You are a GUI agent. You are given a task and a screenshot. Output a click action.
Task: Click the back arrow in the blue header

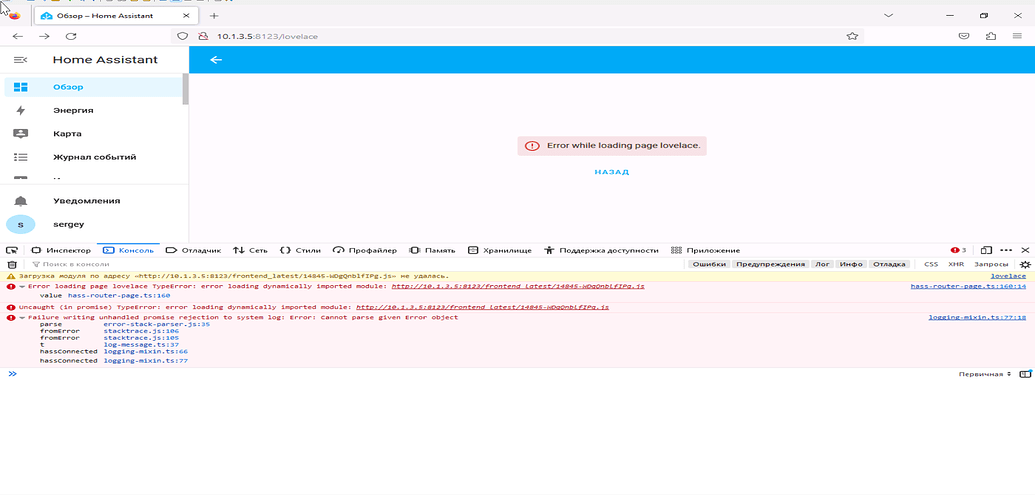[216, 60]
